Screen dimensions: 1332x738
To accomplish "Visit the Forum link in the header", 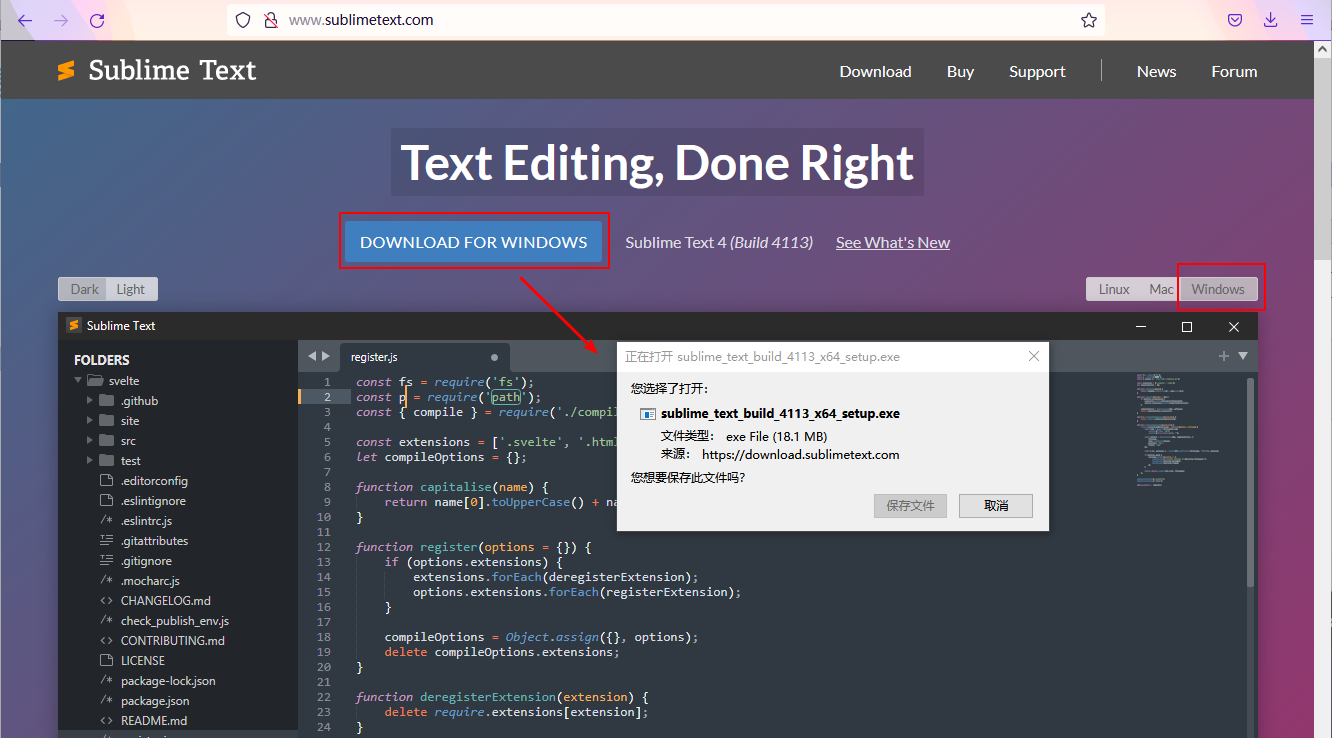I will pyautogui.click(x=1234, y=71).
